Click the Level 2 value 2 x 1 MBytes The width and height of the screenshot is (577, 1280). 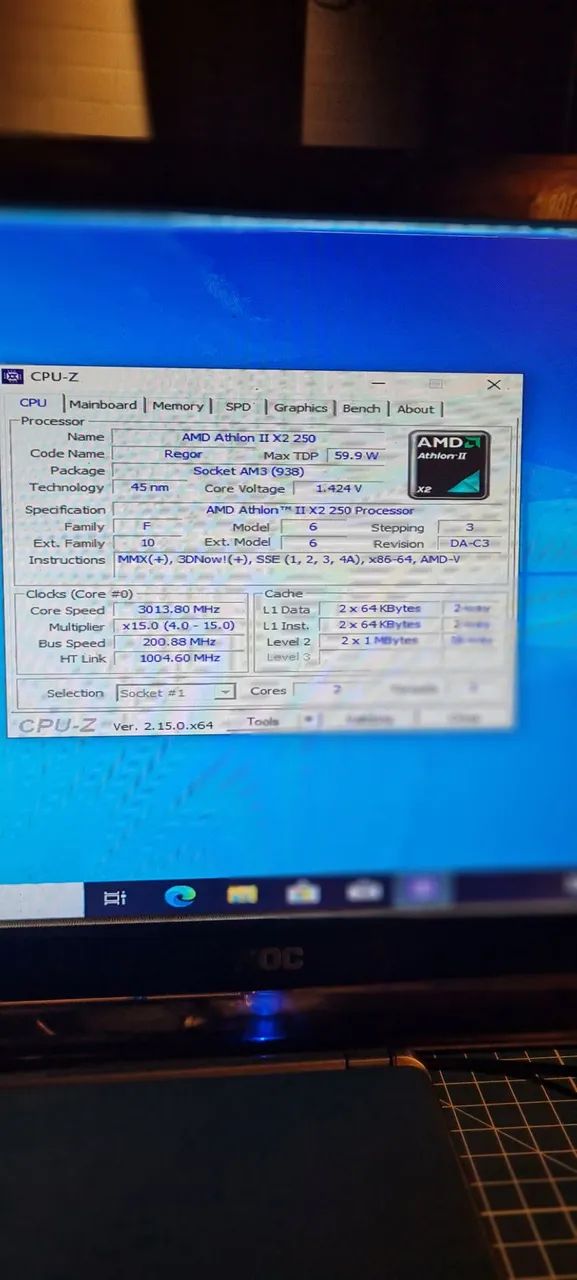(x=379, y=641)
